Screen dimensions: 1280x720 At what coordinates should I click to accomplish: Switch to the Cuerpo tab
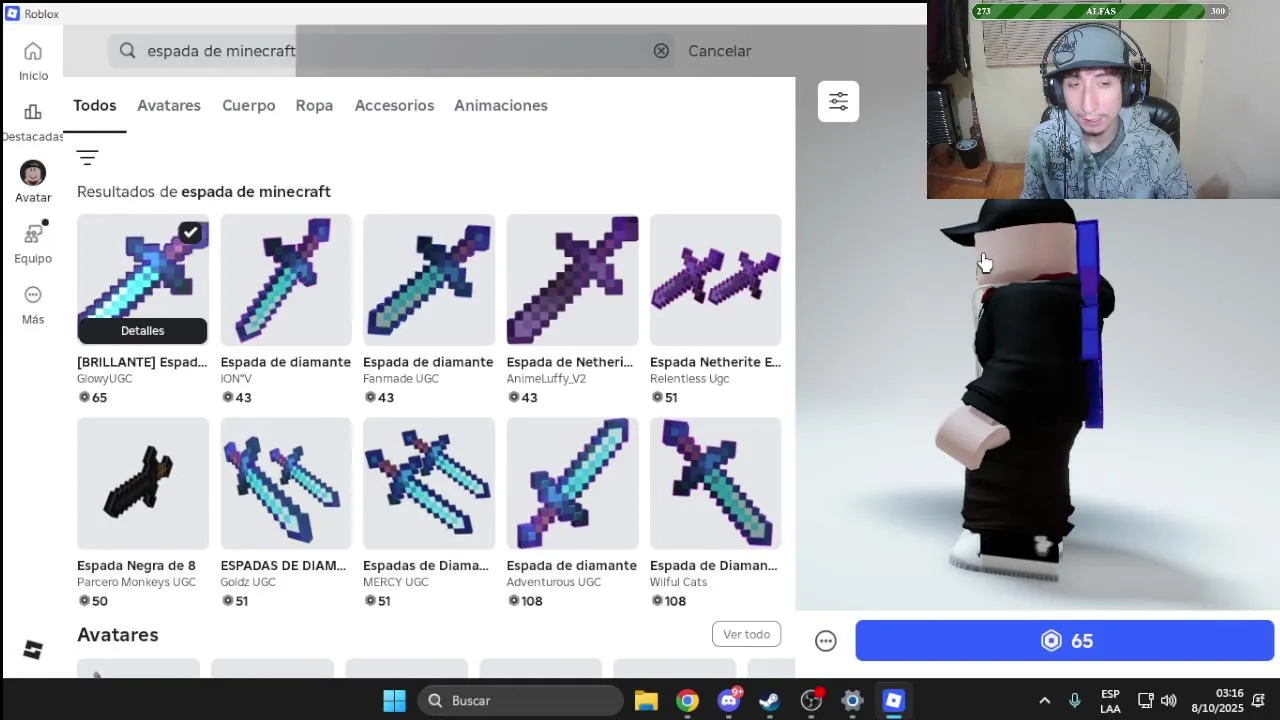tap(249, 105)
